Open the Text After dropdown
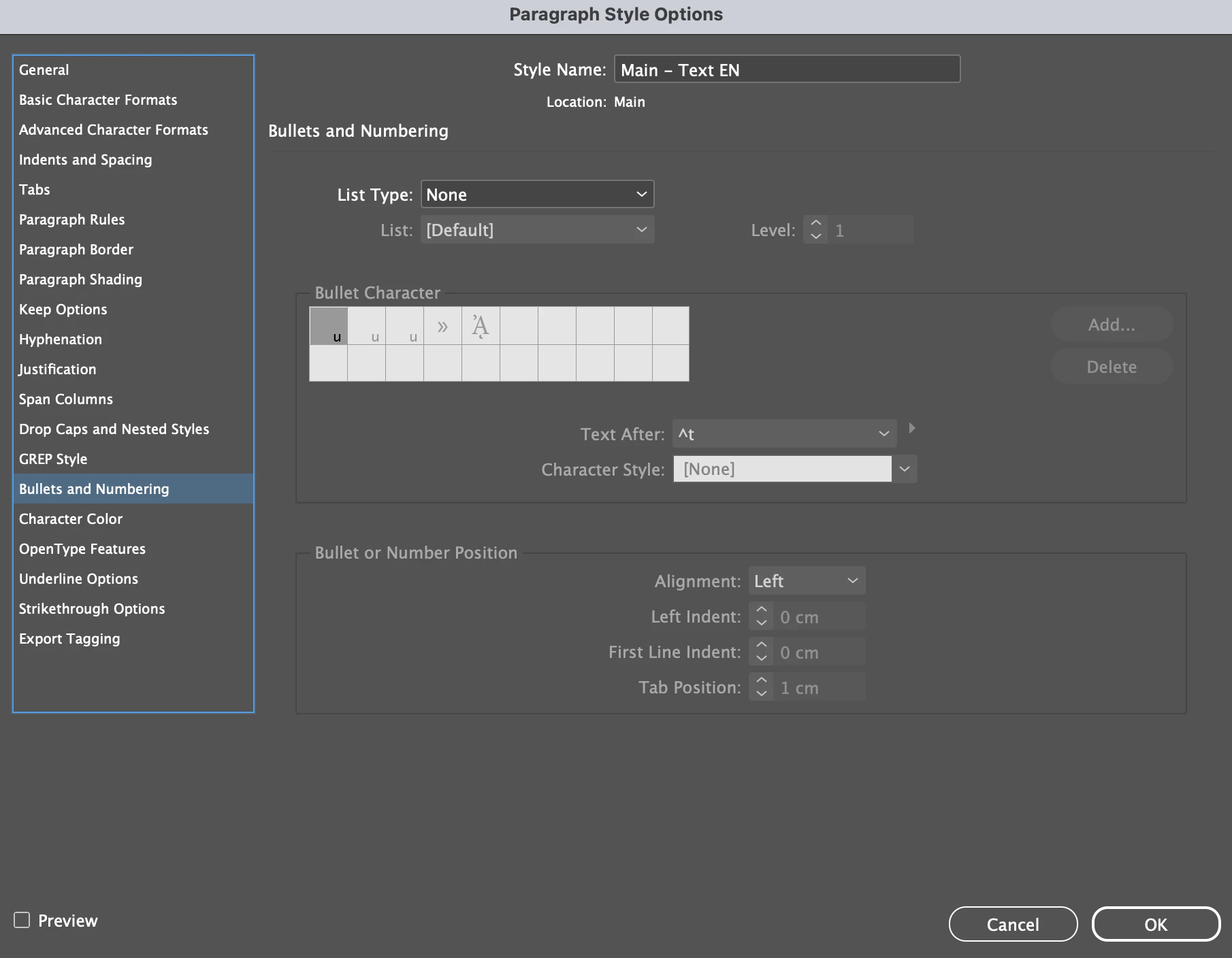The height and width of the screenshot is (958, 1232). [x=784, y=433]
